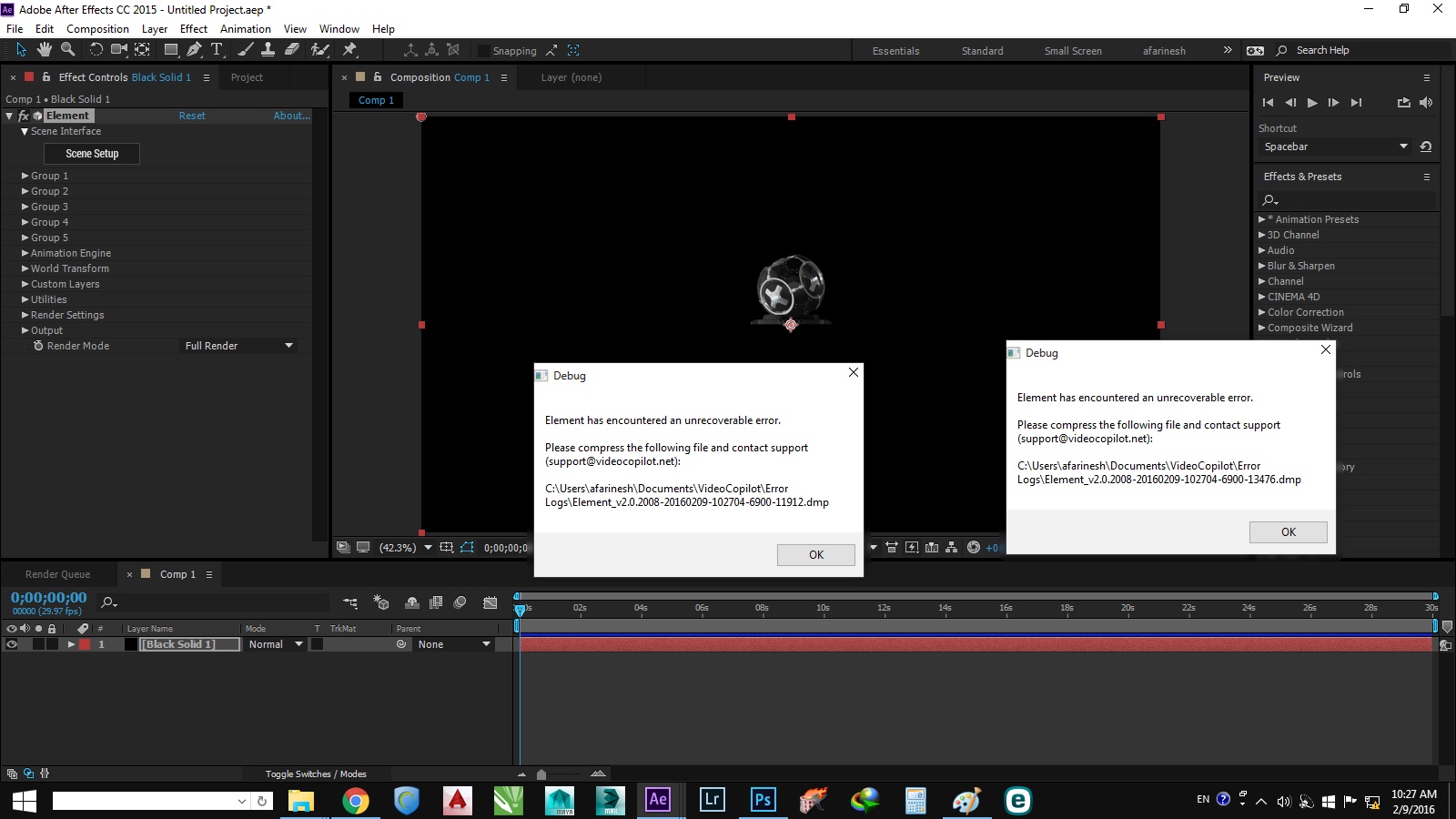Click the Composition Mini-Flowchart icon in timeline
Viewport: 1456px width, 819px height.
pos(350,602)
